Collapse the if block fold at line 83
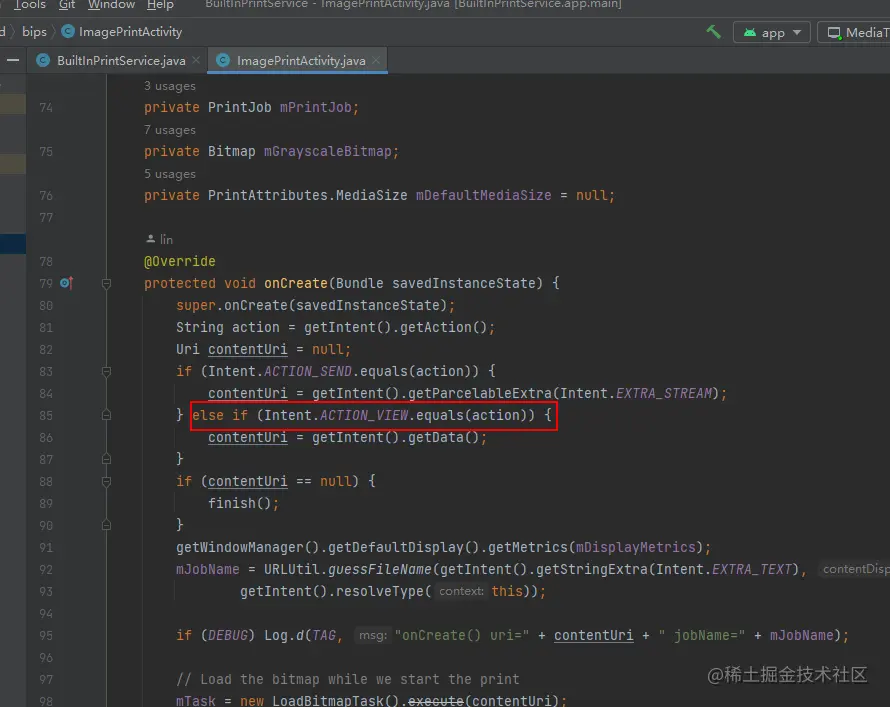Image resolution: width=890 pixels, height=707 pixels. coord(106,372)
